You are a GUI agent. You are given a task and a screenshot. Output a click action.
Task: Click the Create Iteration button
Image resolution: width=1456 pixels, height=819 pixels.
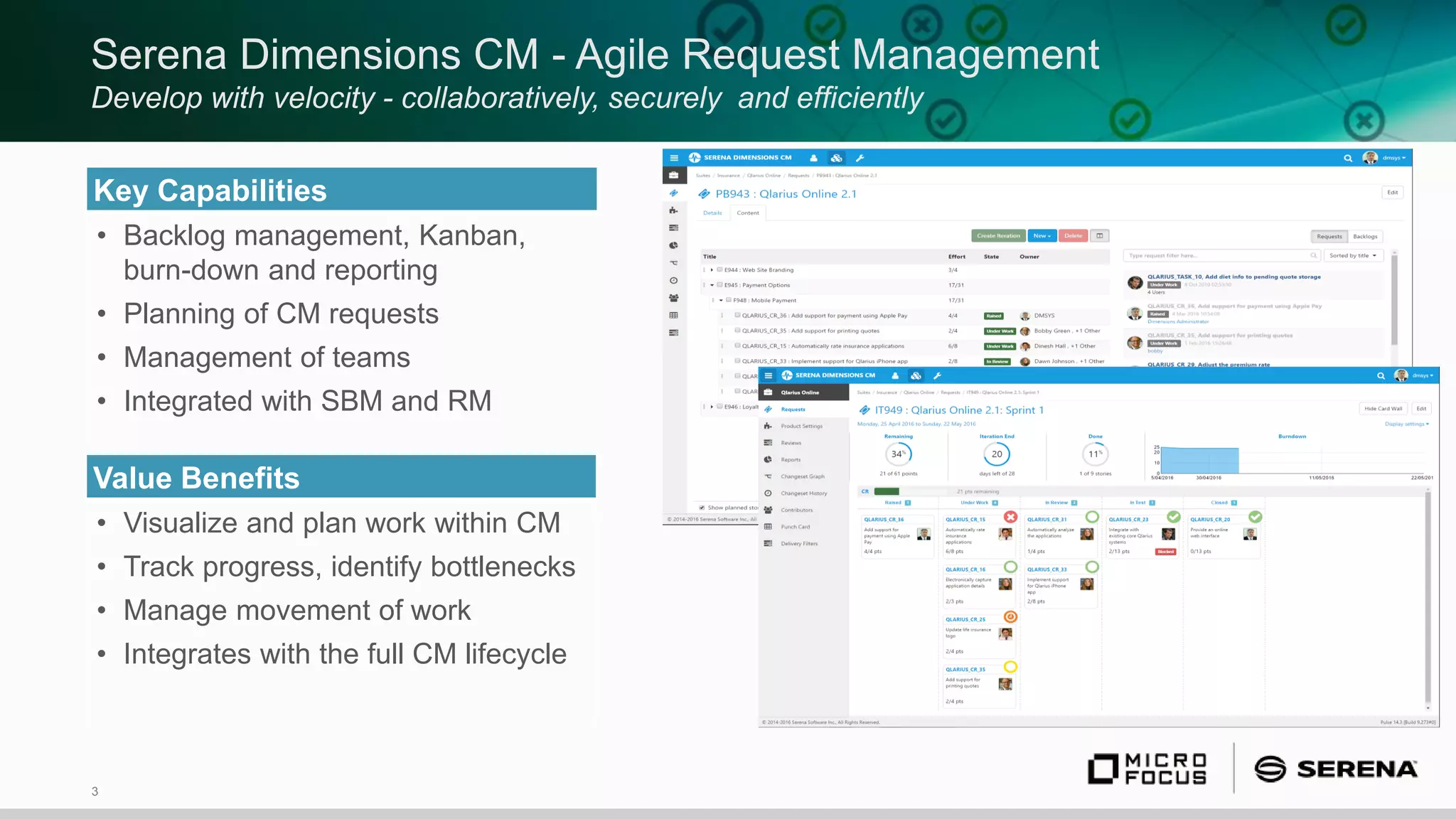(x=998, y=235)
